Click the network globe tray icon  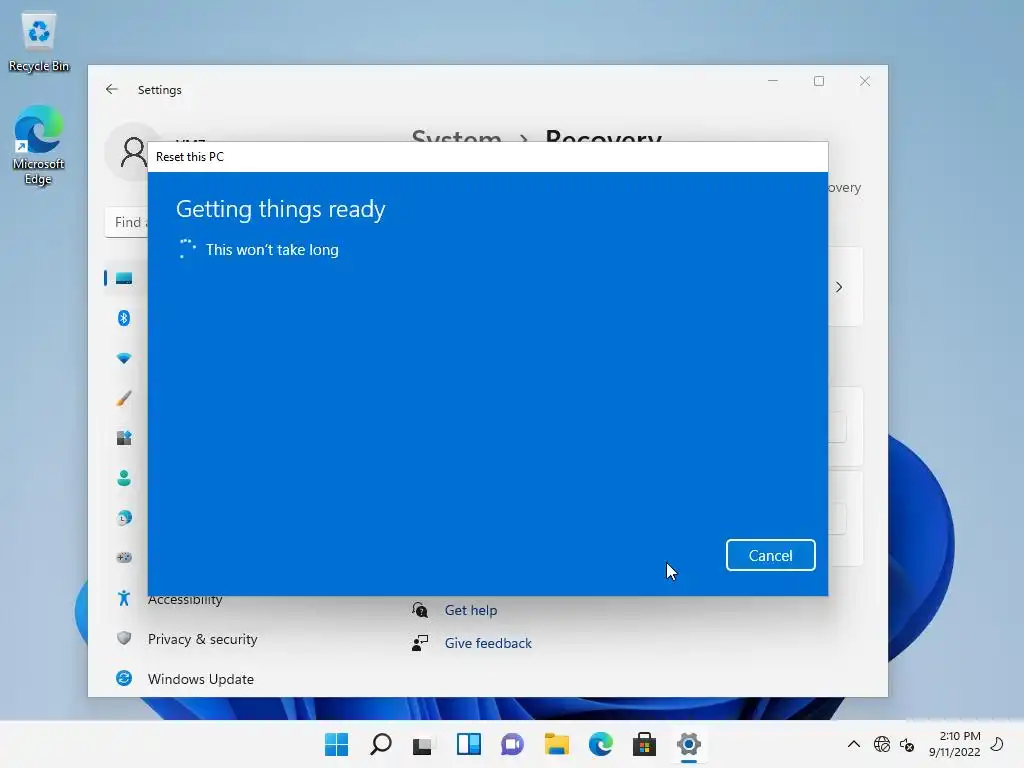pyautogui.click(x=882, y=744)
